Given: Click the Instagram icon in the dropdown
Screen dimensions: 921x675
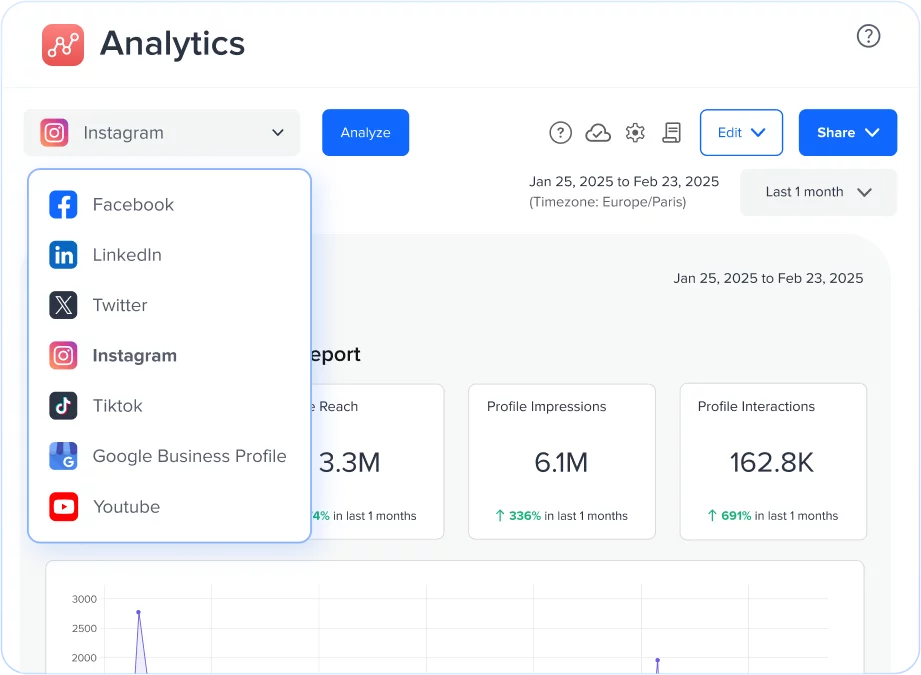Looking at the screenshot, I should click(63, 355).
